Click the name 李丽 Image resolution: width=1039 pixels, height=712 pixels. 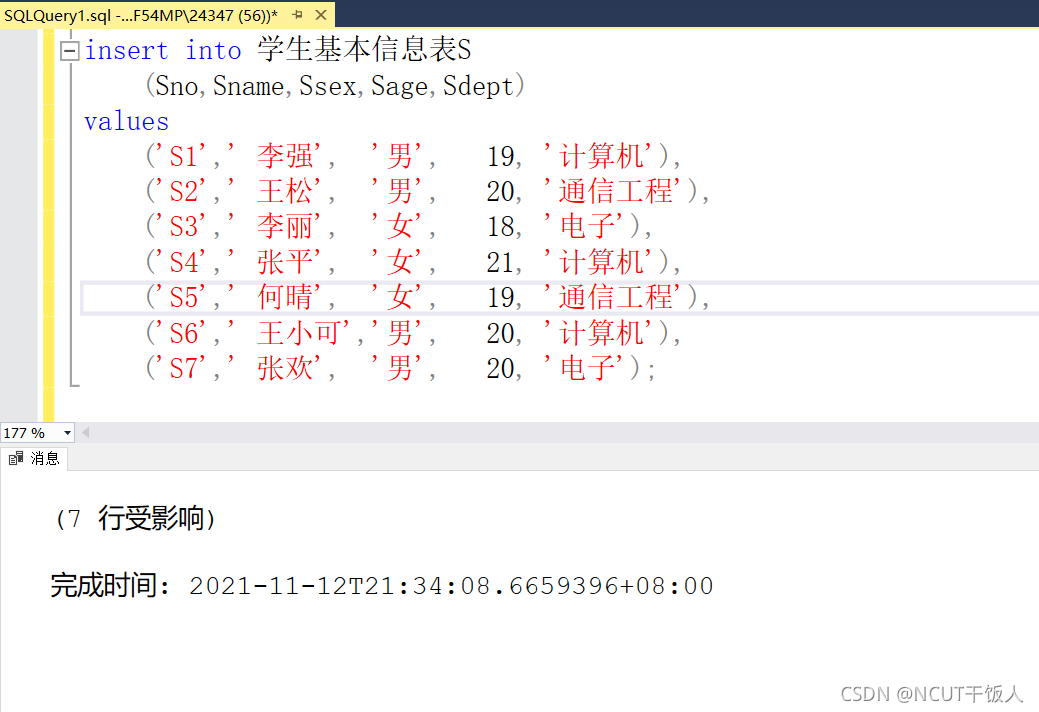285,227
